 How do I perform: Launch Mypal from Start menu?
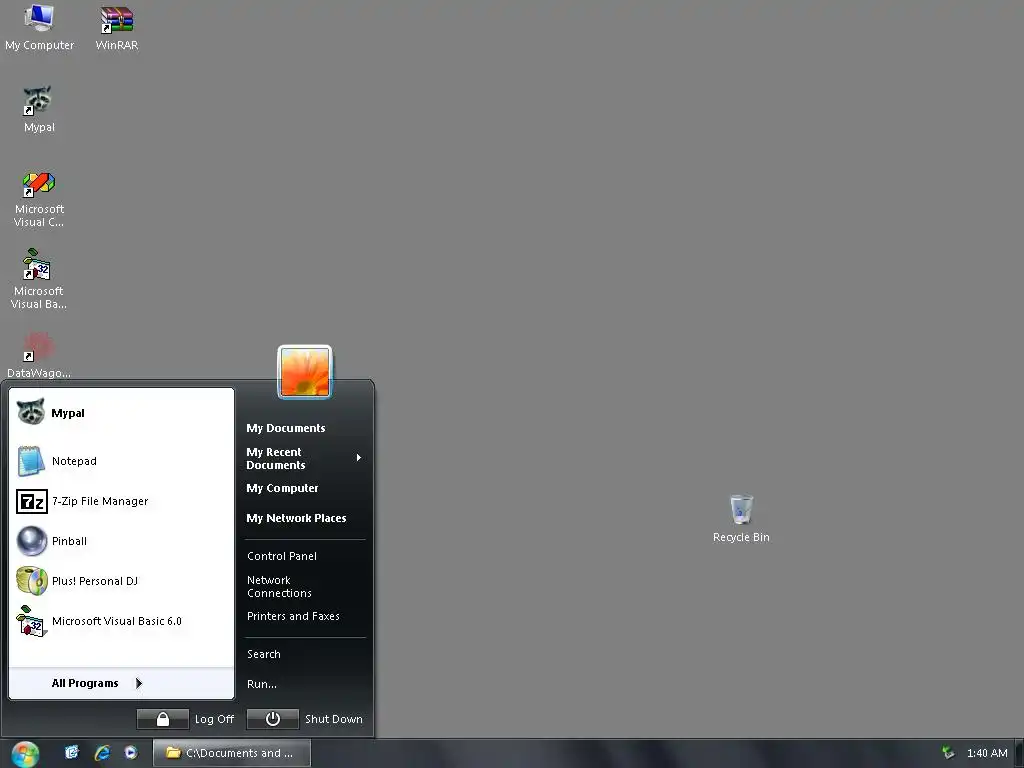coord(121,413)
